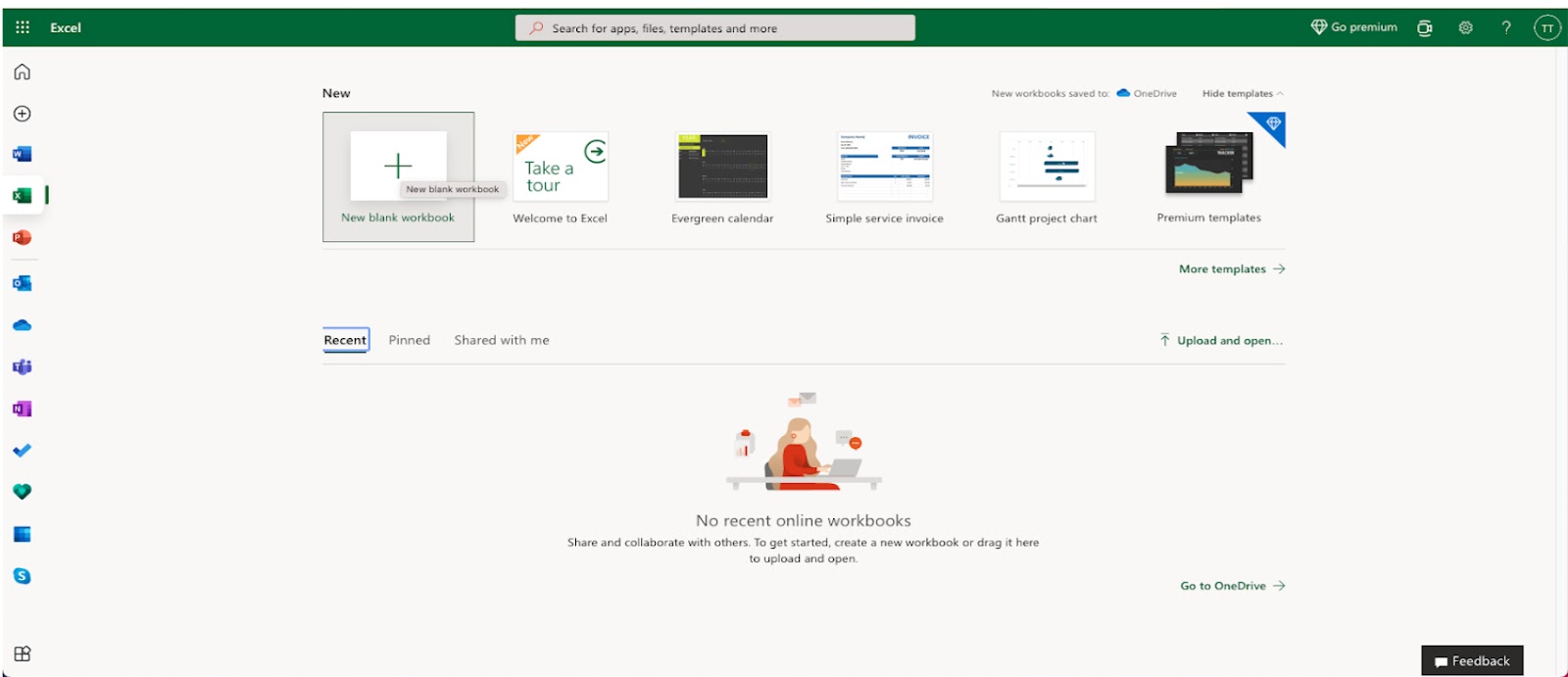The width and height of the screenshot is (1568, 677).
Task: Switch to the Shared with me tab
Action: click(x=501, y=340)
